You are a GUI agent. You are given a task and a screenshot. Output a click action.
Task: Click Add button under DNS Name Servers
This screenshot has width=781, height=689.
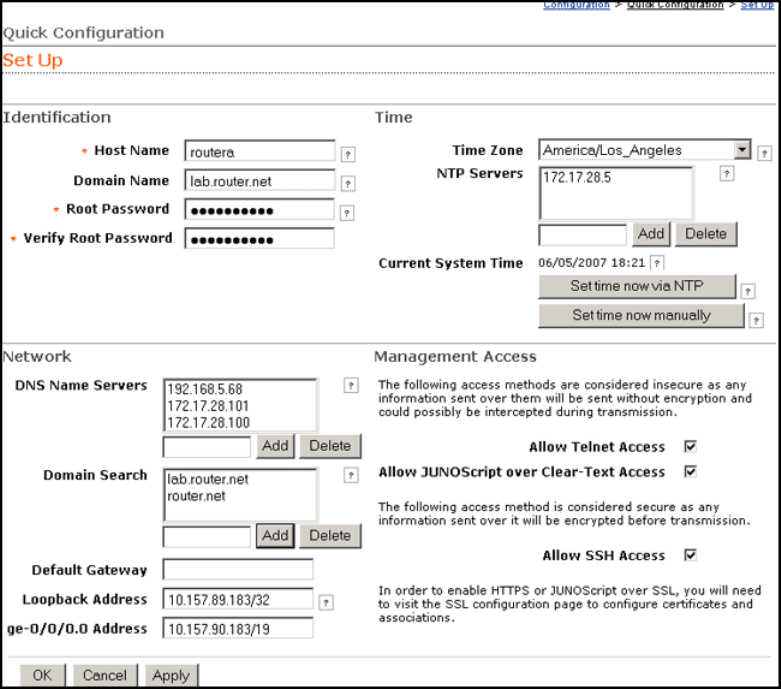pos(275,446)
